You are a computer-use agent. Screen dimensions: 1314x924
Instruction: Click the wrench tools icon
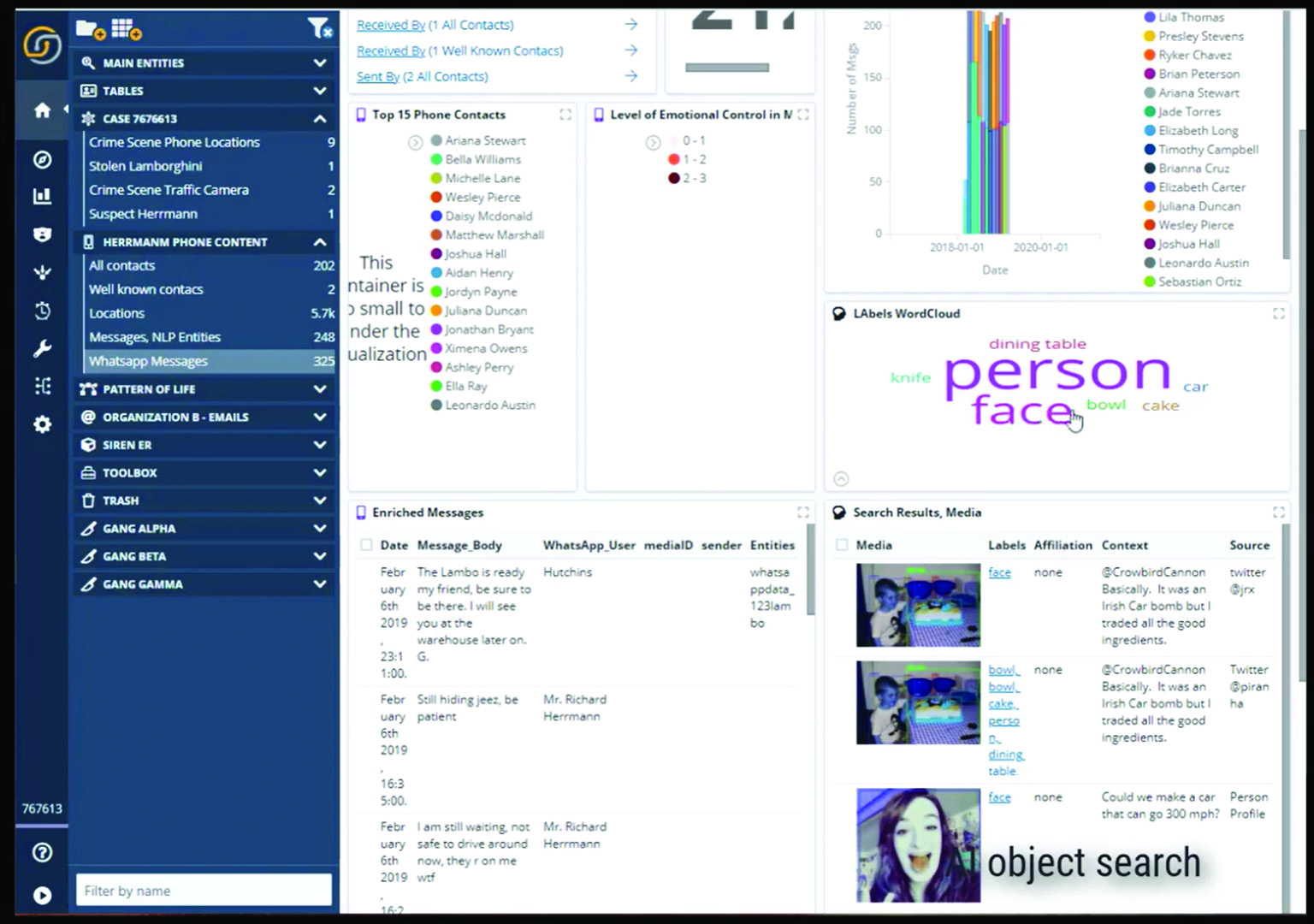[42, 349]
